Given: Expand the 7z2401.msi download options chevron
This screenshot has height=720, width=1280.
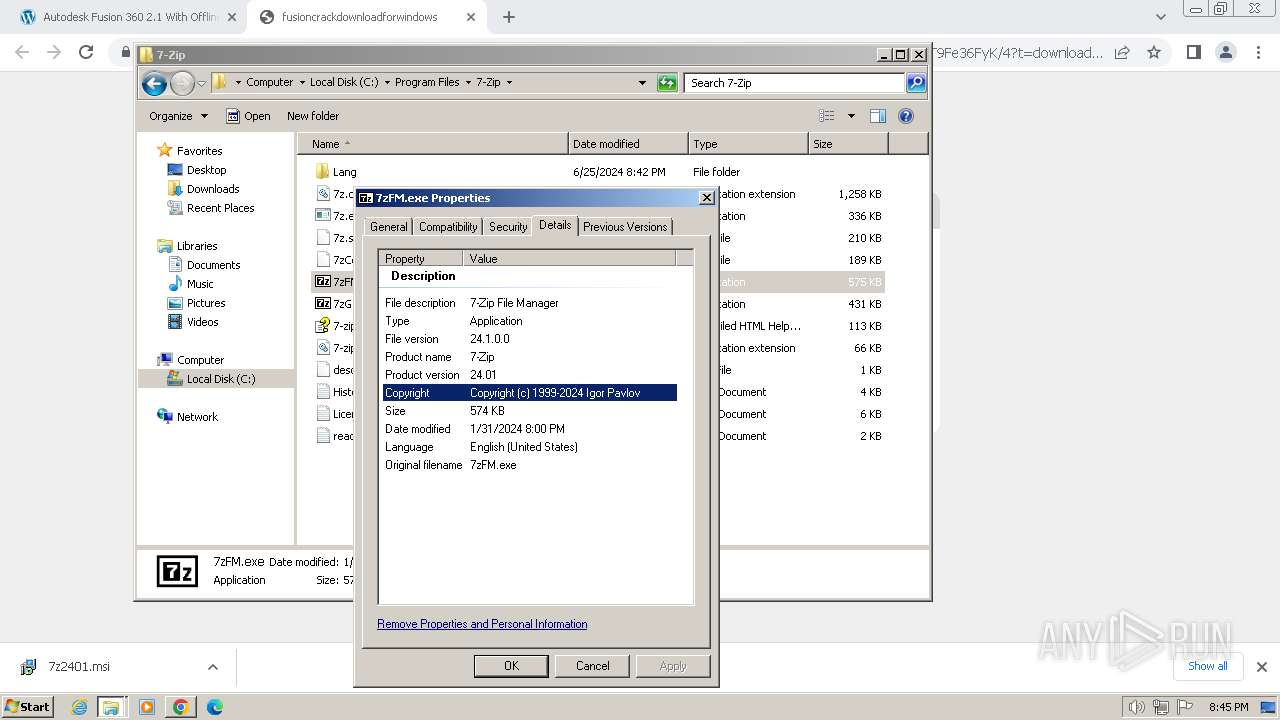Looking at the screenshot, I should [x=212, y=667].
